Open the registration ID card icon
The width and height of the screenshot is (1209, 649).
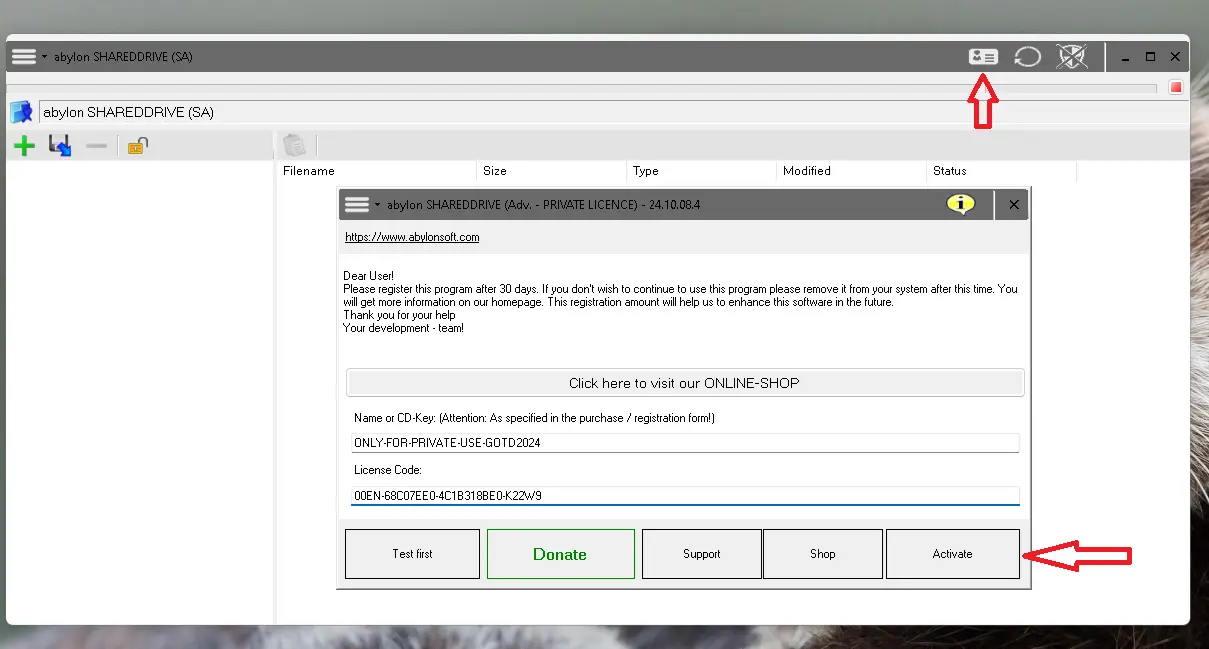point(983,57)
